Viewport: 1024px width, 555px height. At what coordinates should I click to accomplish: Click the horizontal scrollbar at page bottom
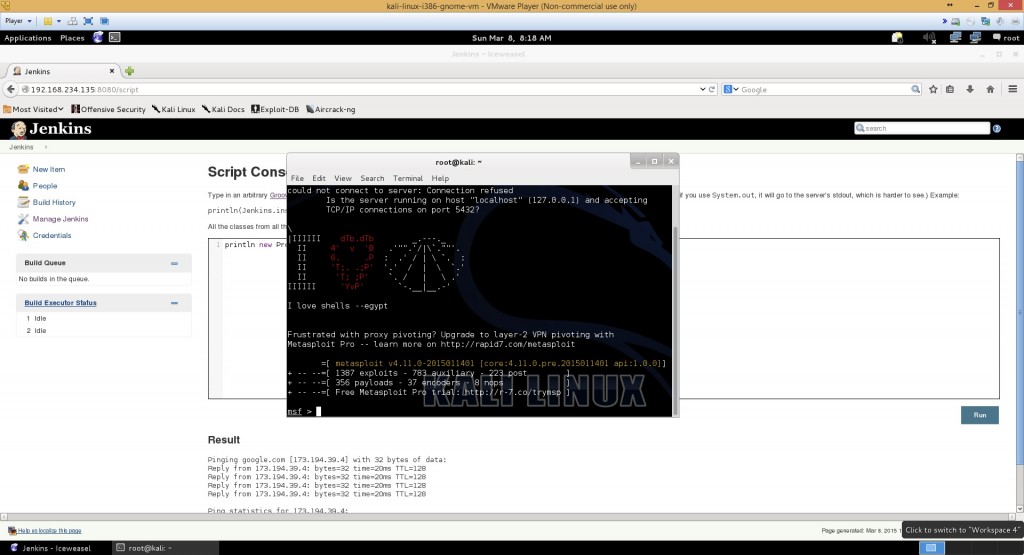click(x=508, y=517)
